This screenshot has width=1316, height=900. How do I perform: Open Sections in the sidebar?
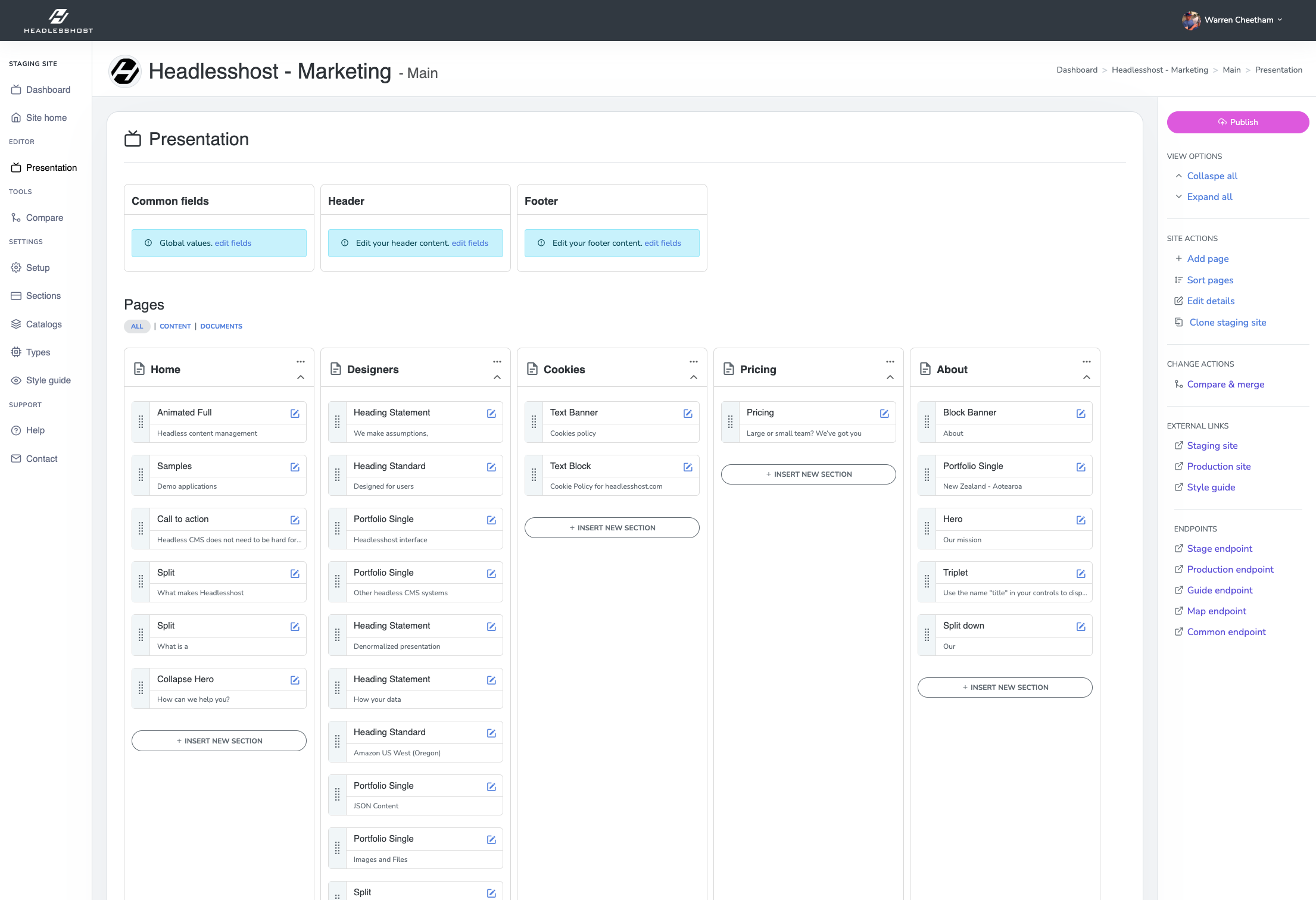click(x=43, y=296)
